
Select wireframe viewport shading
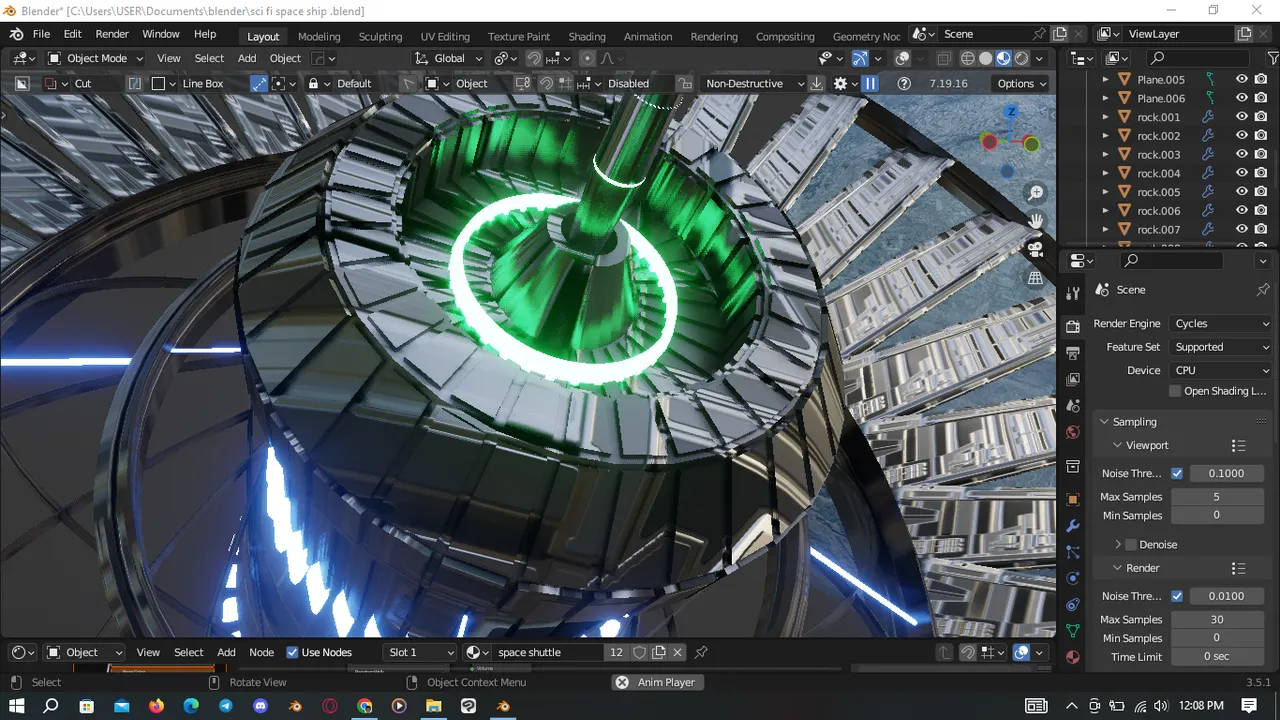[x=967, y=58]
